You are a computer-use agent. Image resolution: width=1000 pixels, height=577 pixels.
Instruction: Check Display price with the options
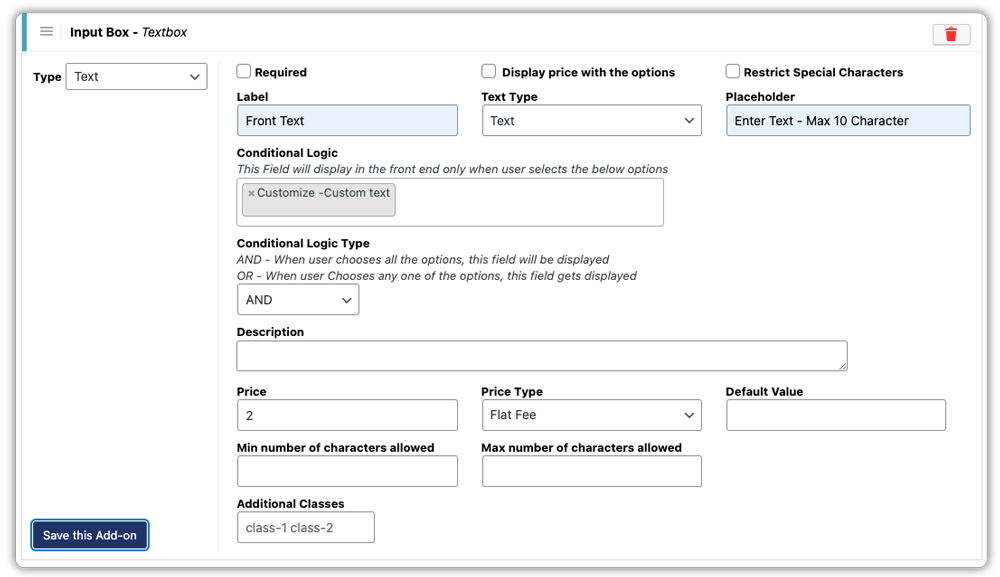pos(488,71)
